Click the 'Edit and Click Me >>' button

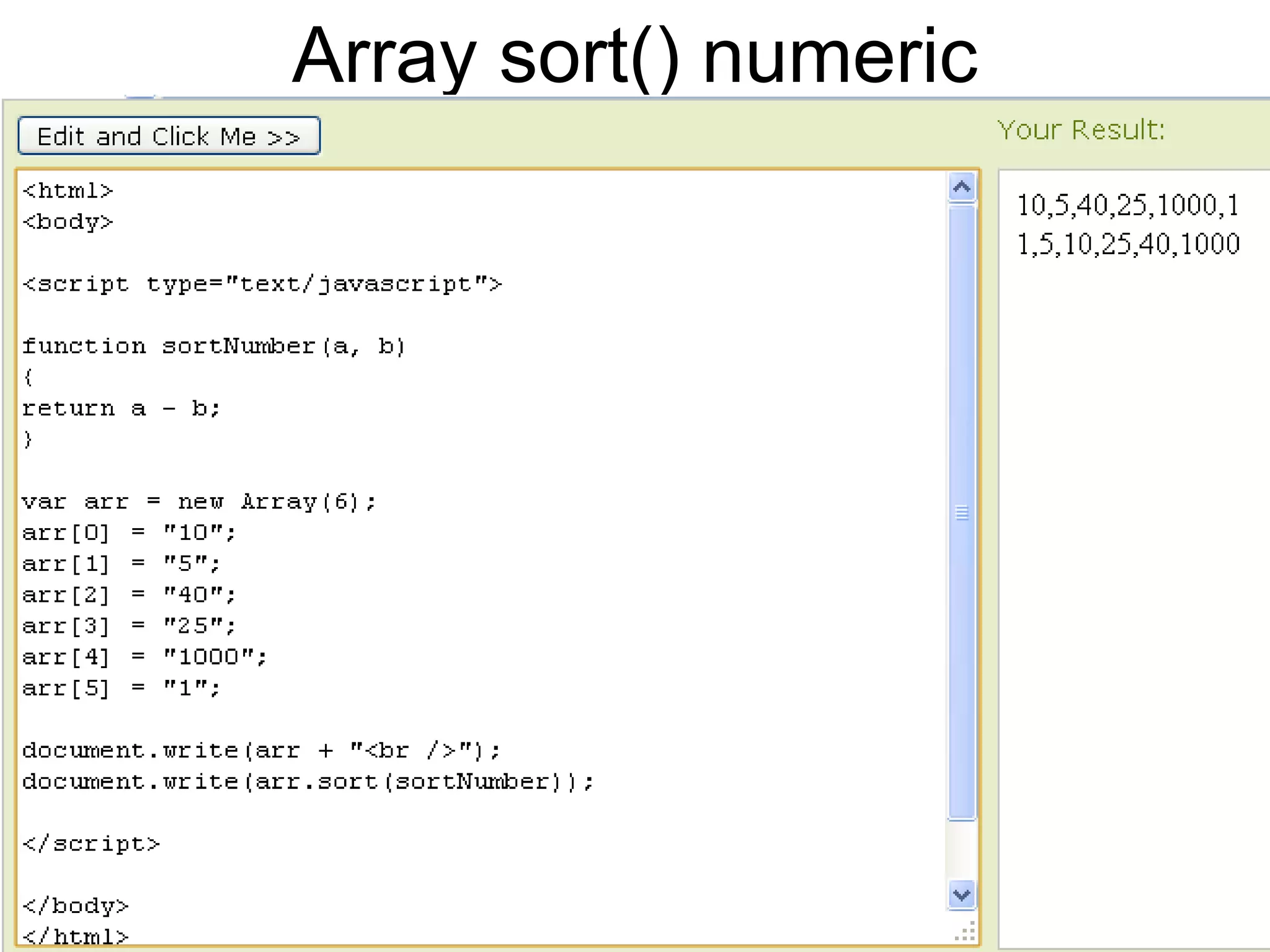pyautogui.click(x=169, y=135)
